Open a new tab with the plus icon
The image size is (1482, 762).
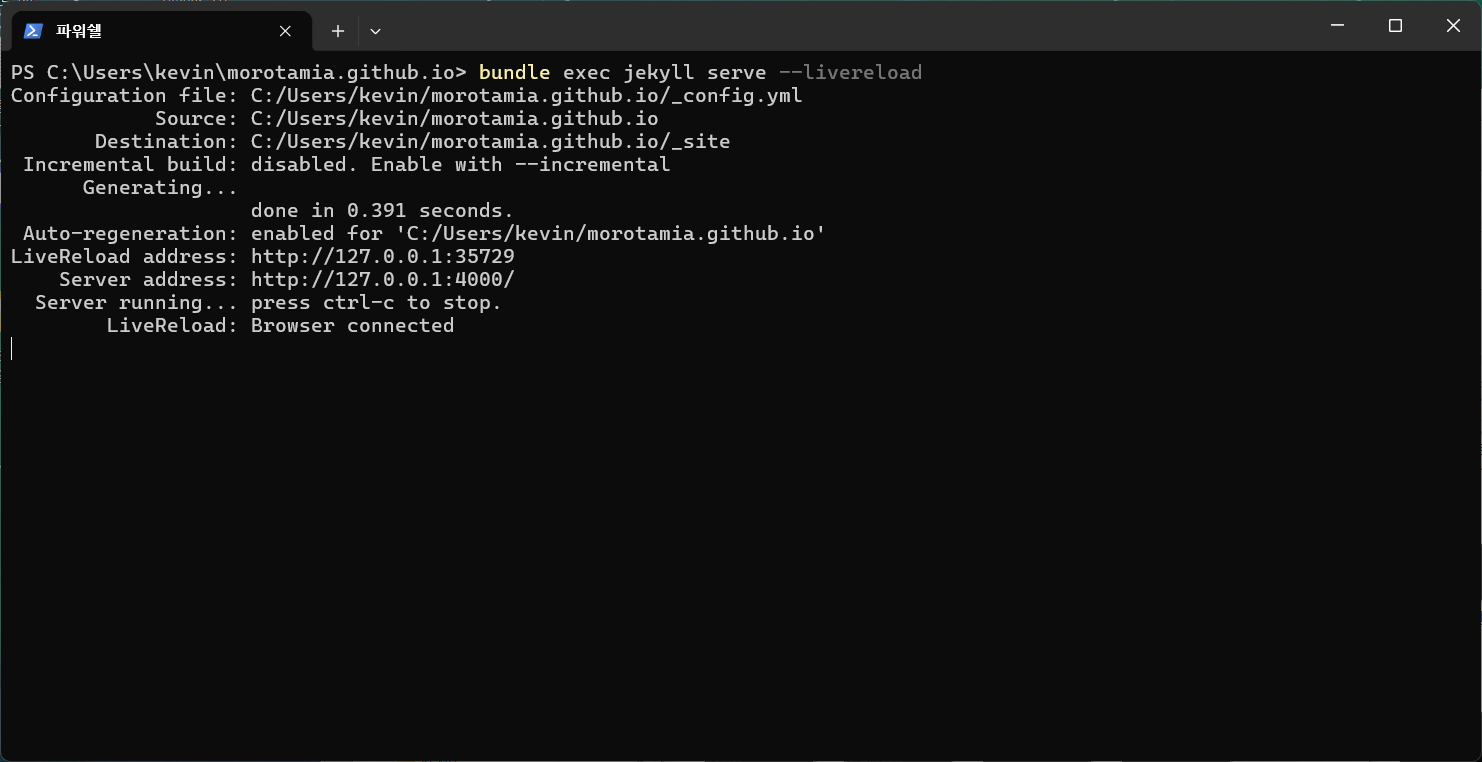tap(338, 31)
